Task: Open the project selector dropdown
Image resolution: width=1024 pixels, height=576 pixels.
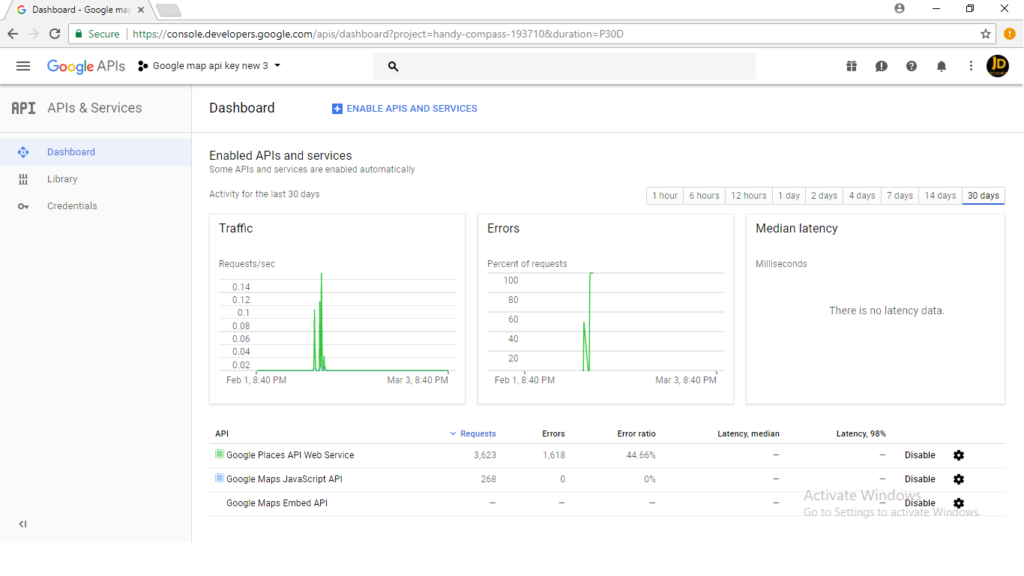Action: [x=210, y=66]
